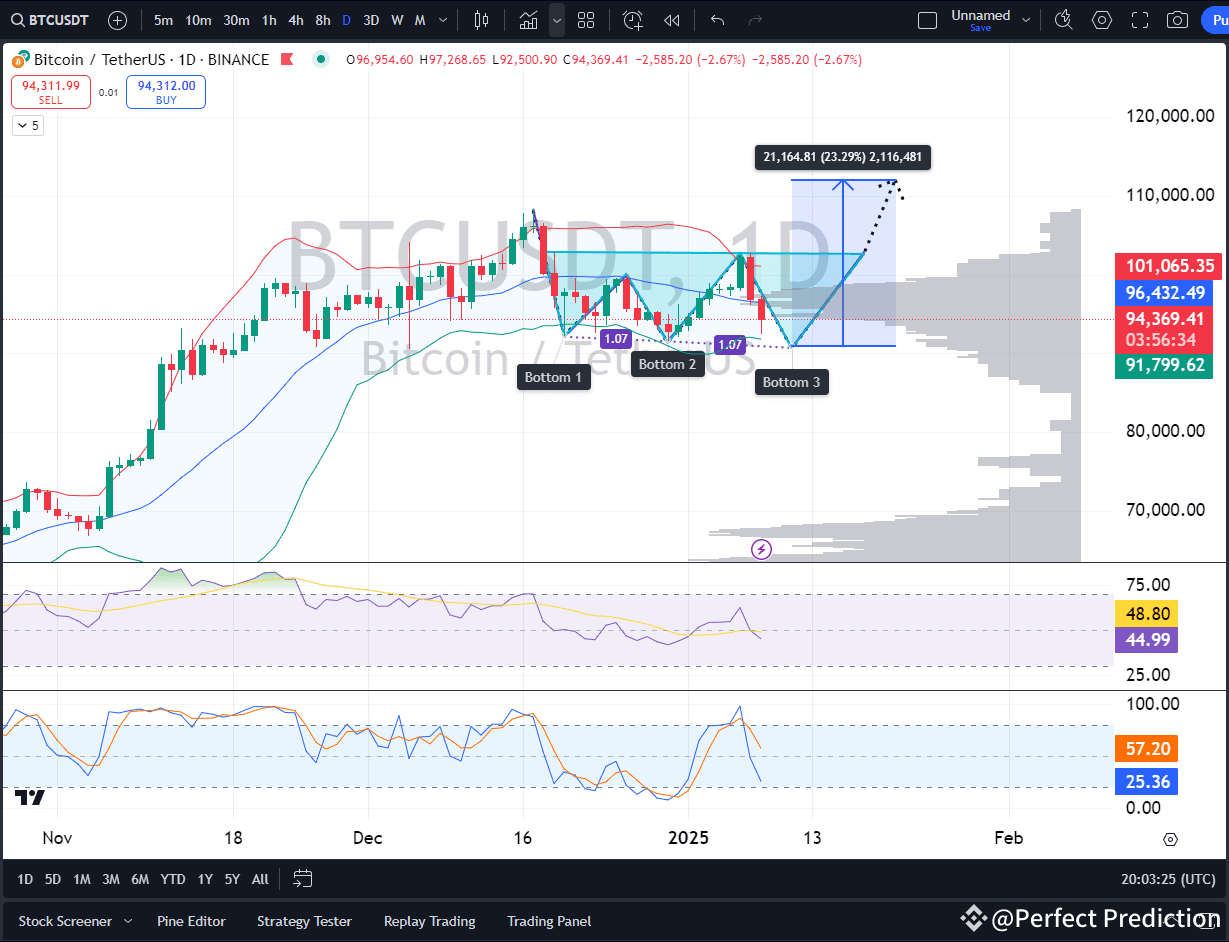
Task: Switch to 8h interval
Action: (x=323, y=20)
